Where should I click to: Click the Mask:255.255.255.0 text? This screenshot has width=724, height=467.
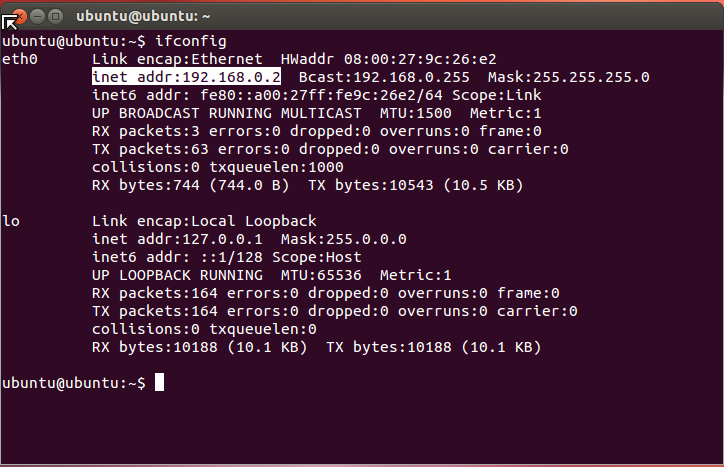568,77
